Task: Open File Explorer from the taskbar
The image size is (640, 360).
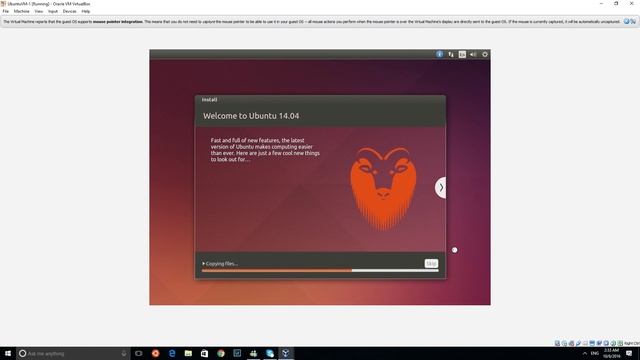Action: click(188, 353)
